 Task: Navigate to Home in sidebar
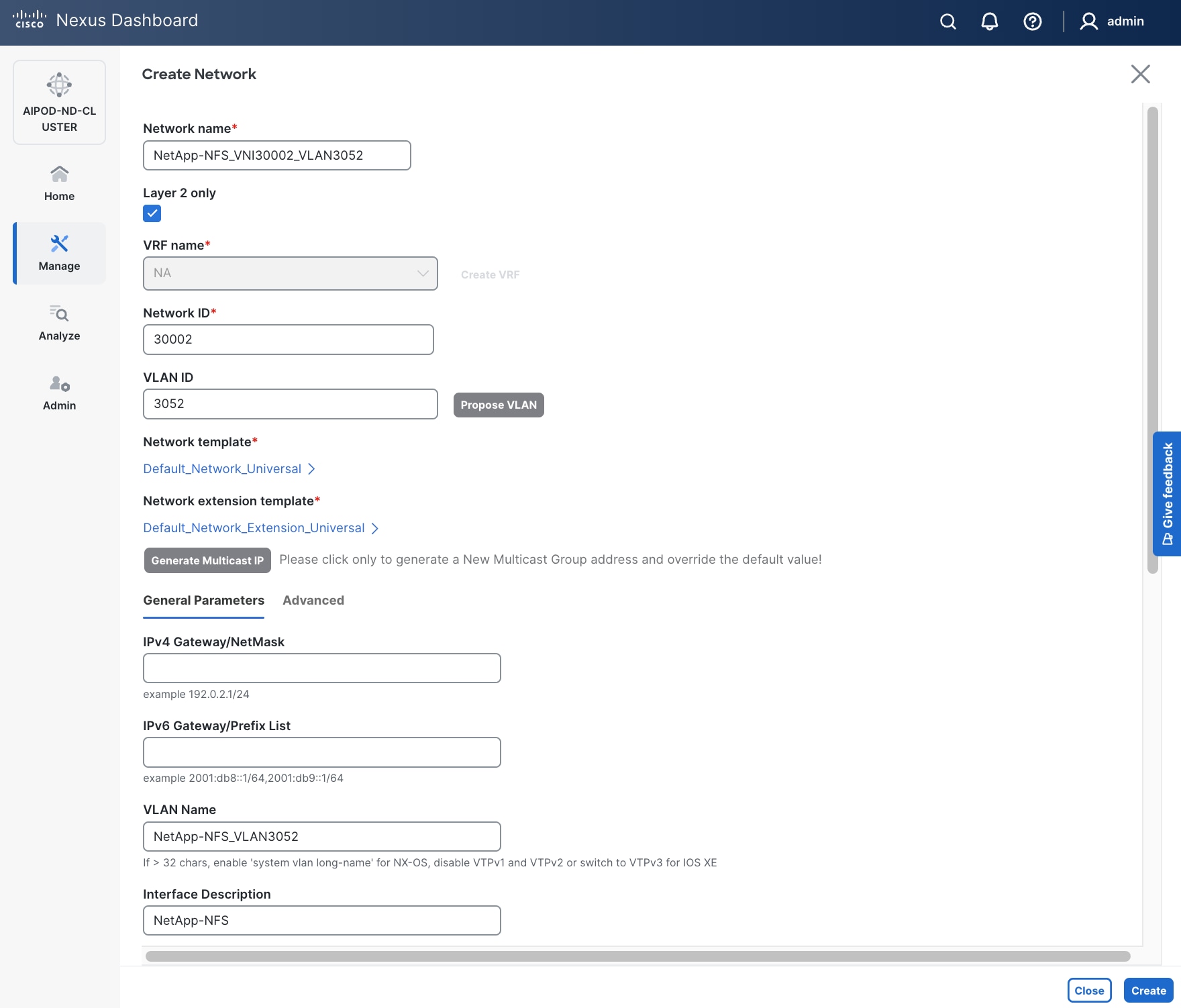[x=59, y=183]
